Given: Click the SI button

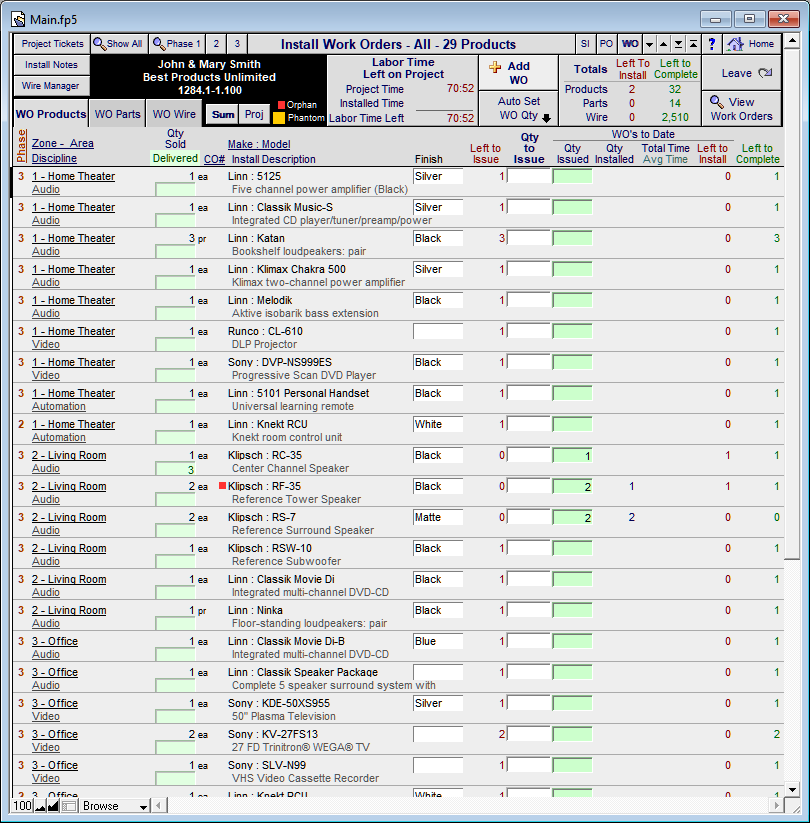Looking at the screenshot, I should pyautogui.click(x=585, y=44).
